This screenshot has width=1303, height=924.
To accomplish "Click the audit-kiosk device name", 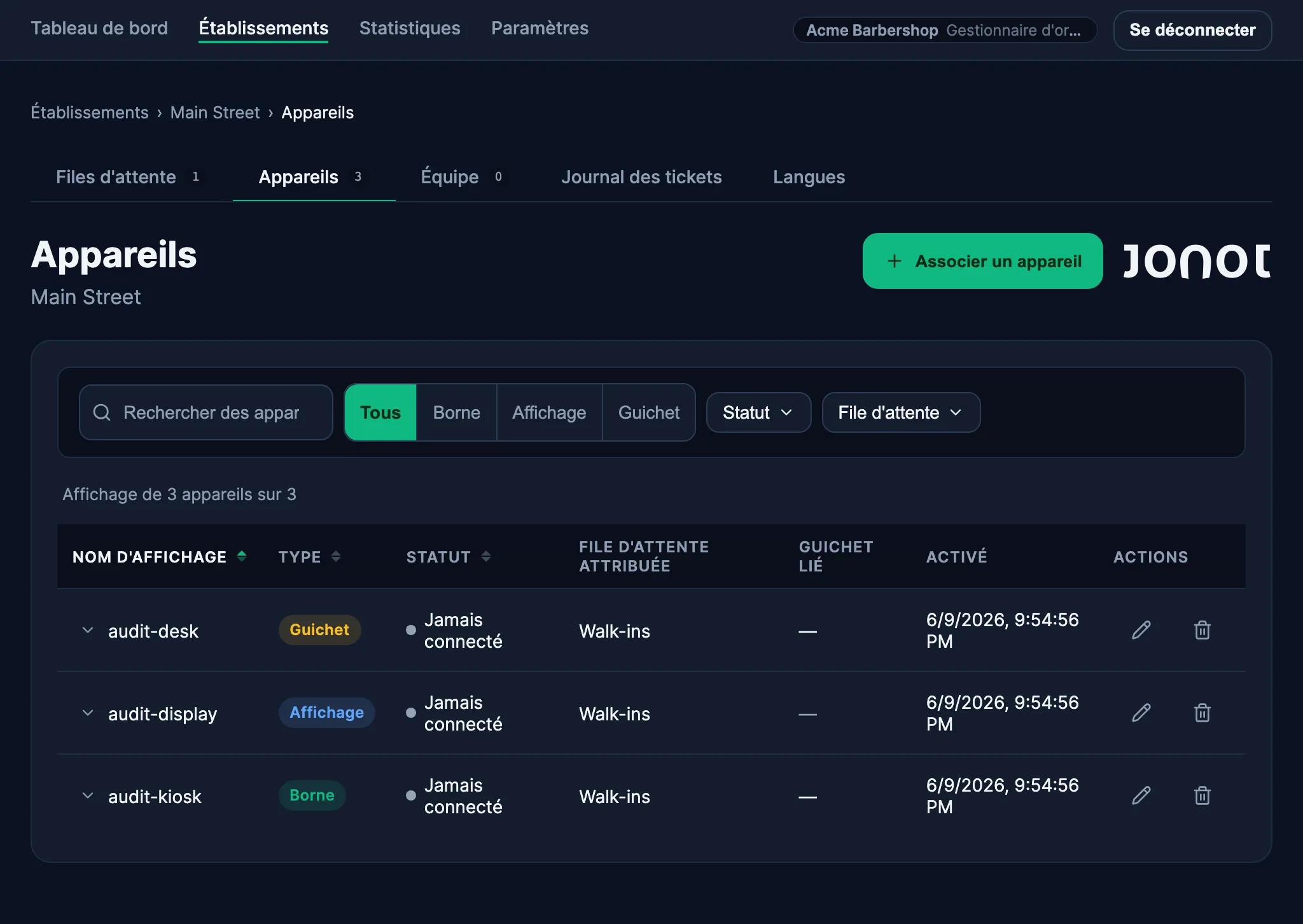I will coord(155,797).
